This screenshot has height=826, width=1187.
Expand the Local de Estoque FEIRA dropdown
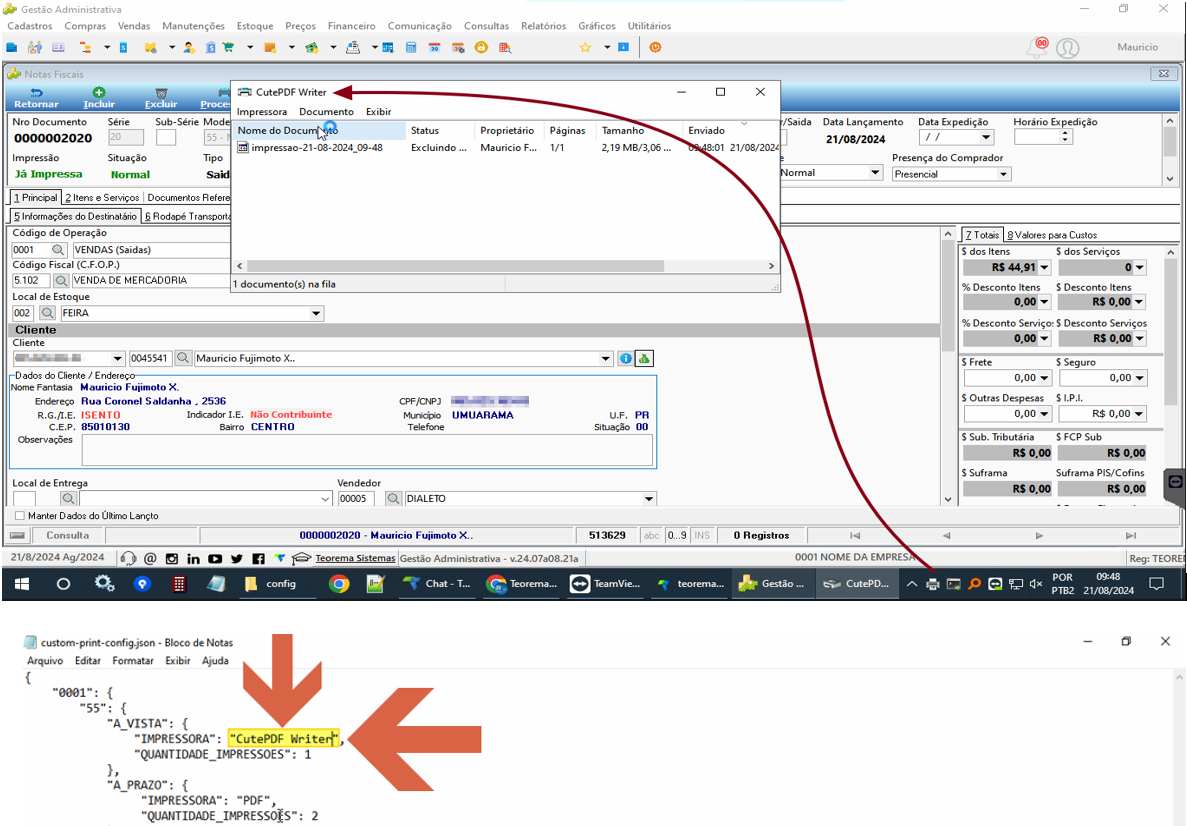click(x=316, y=313)
